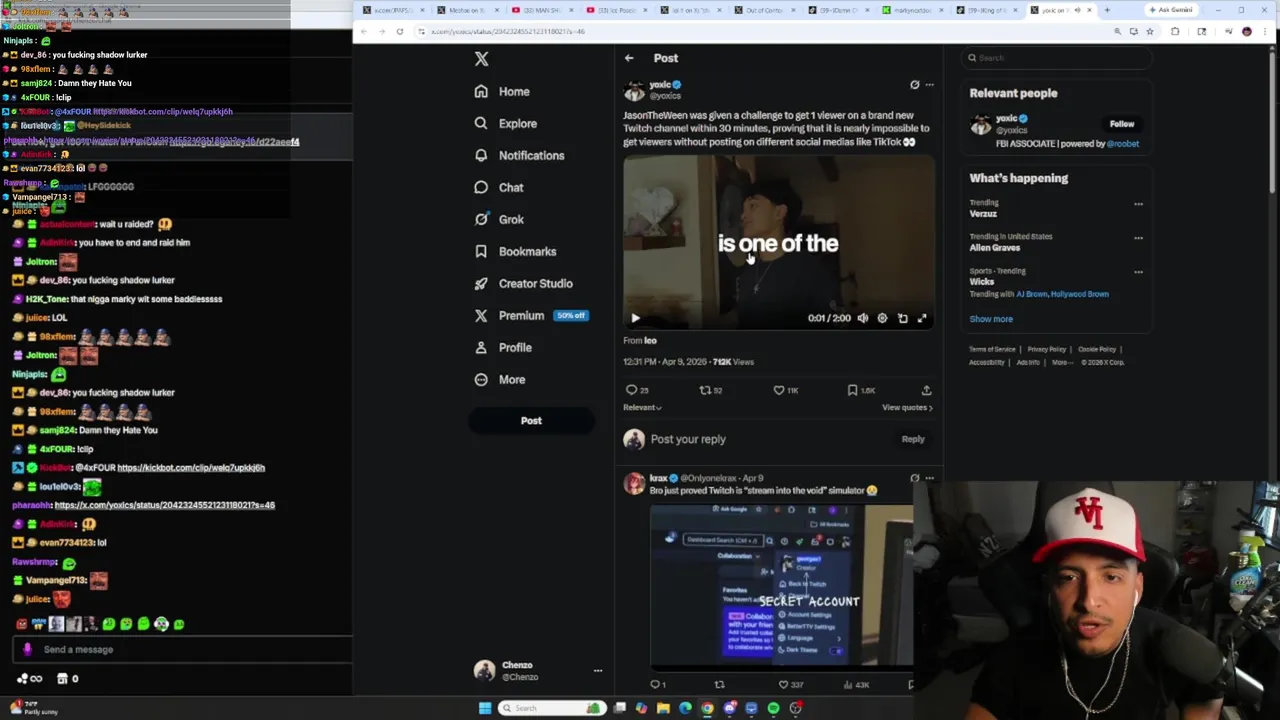
Task: Open Creator Studio in sidebar
Action: pyautogui.click(x=523, y=283)
